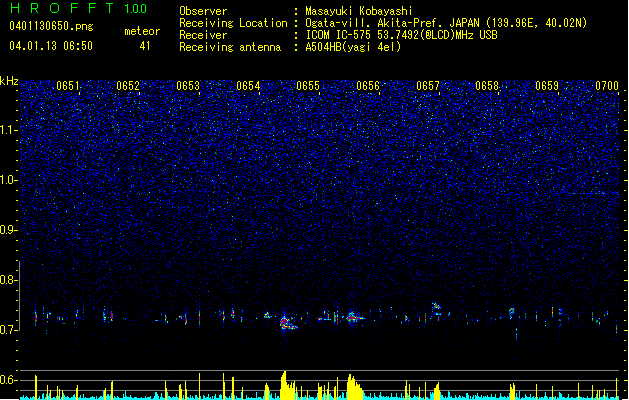Click the 0657 time marker
Viewport: 629px width, 400px height.
point(428,86)
